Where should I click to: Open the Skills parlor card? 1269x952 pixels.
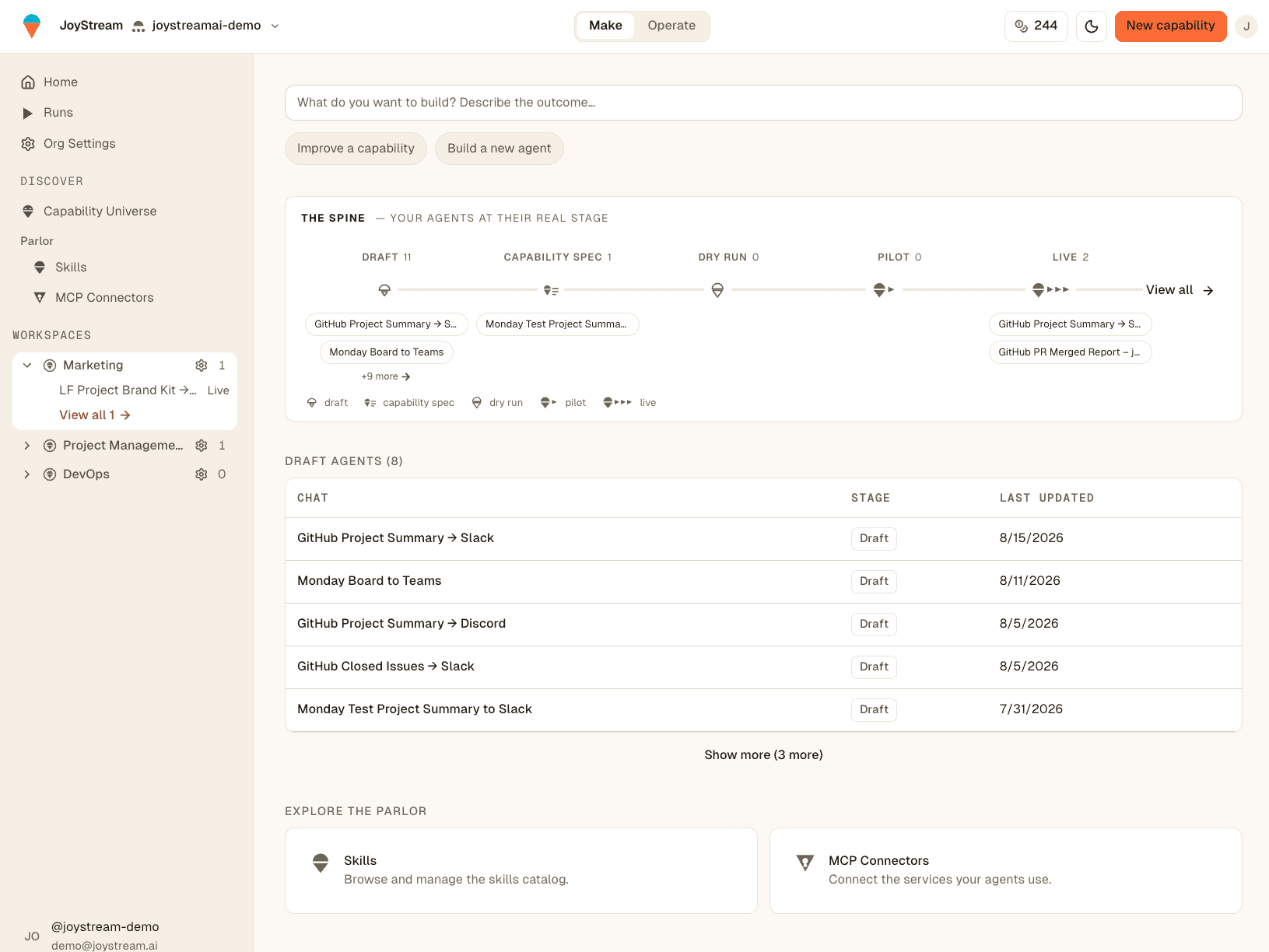[521, 871]
